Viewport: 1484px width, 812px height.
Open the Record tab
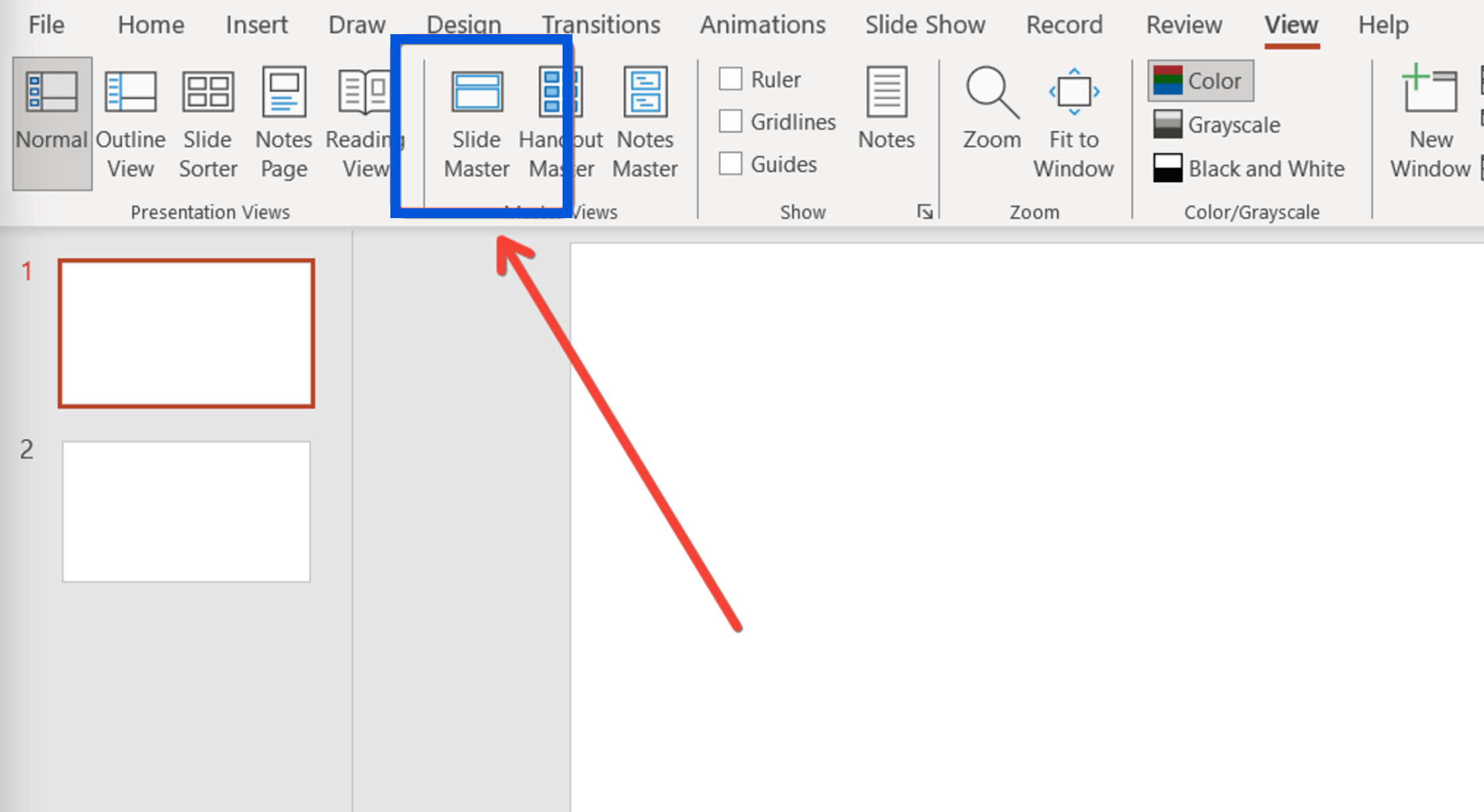click(x=1065, y=25)
